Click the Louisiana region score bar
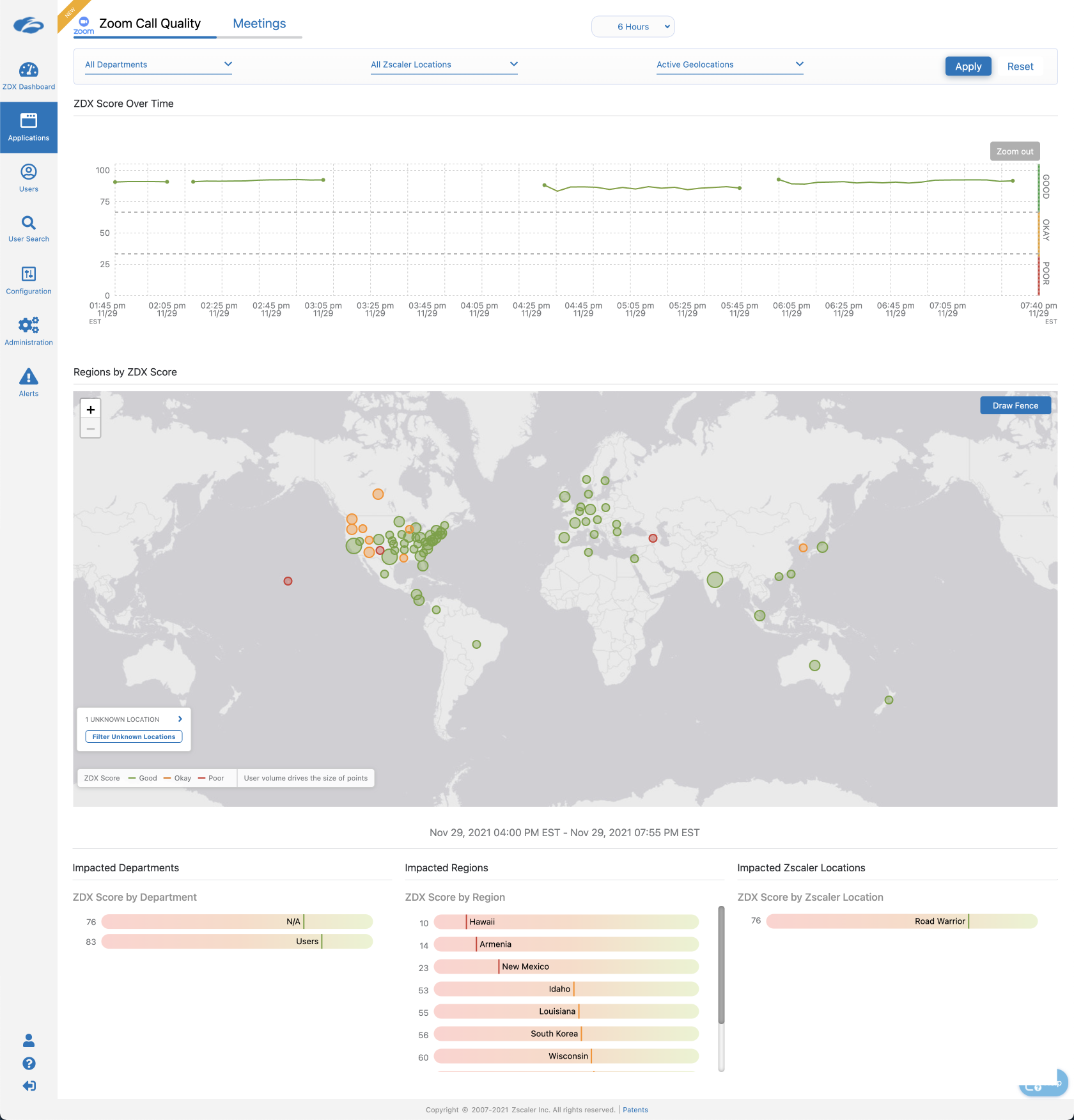This screenshot has width=1074, height=1120. point(566,1011)
